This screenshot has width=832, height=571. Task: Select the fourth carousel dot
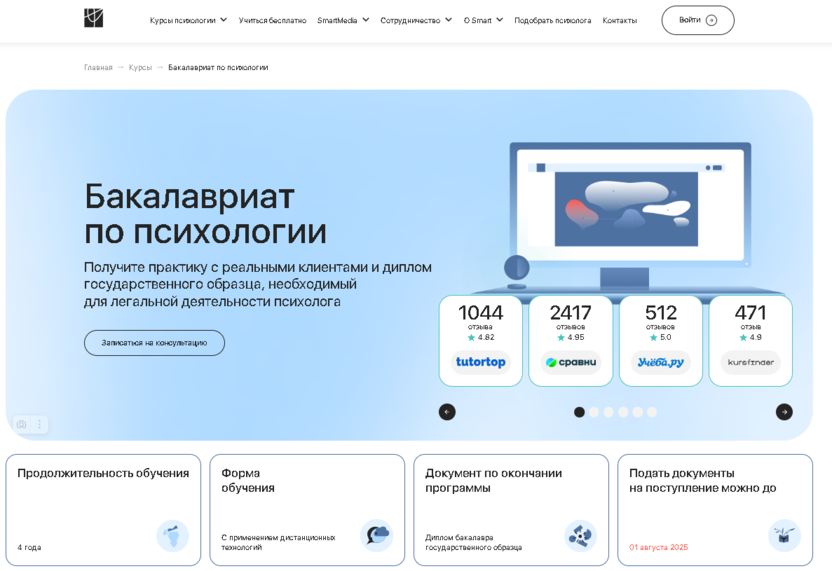623,412
